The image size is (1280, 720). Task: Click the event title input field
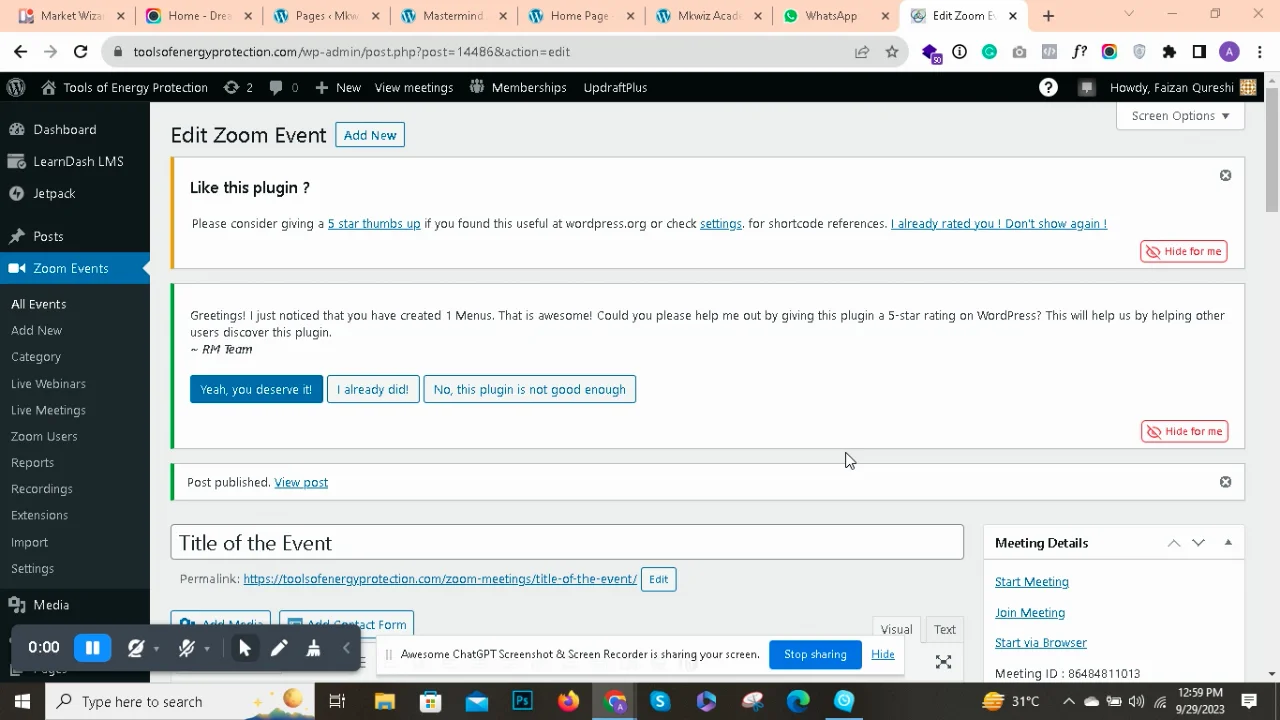point(567,542)
